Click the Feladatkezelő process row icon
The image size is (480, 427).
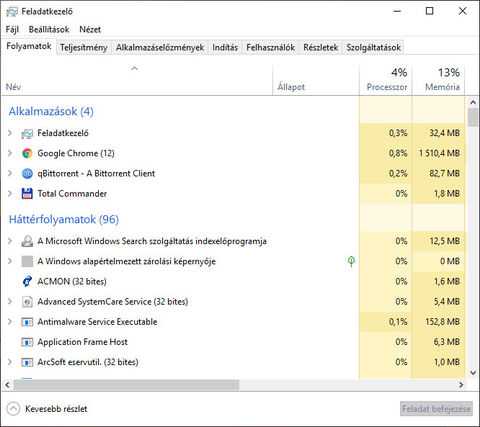tap(27, 133)
